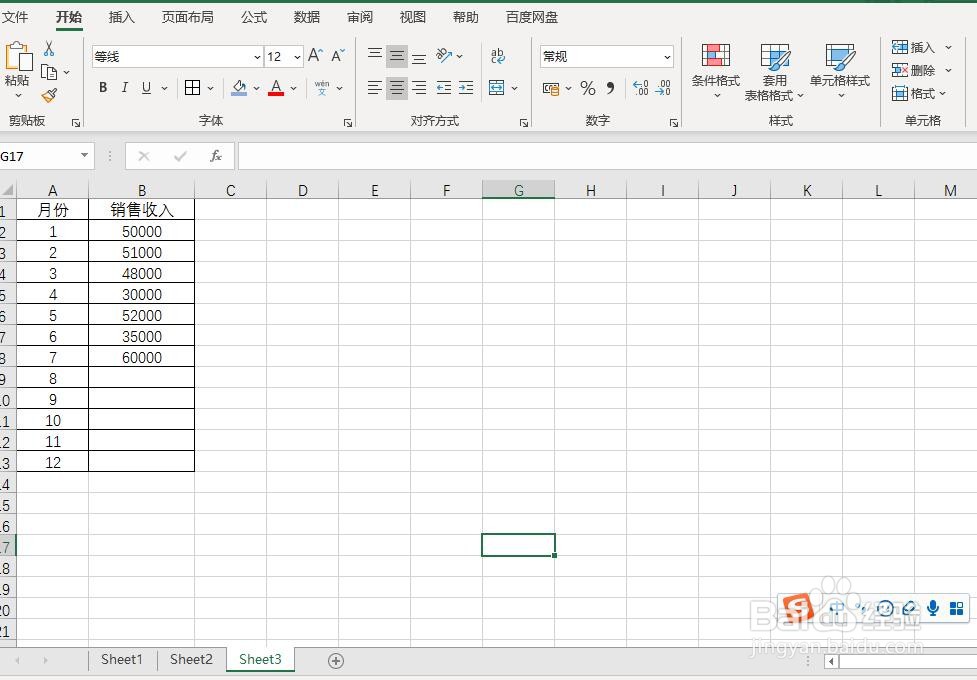Switch to the Sheet1 worksheet tab
977x680 pixels.
121,659
